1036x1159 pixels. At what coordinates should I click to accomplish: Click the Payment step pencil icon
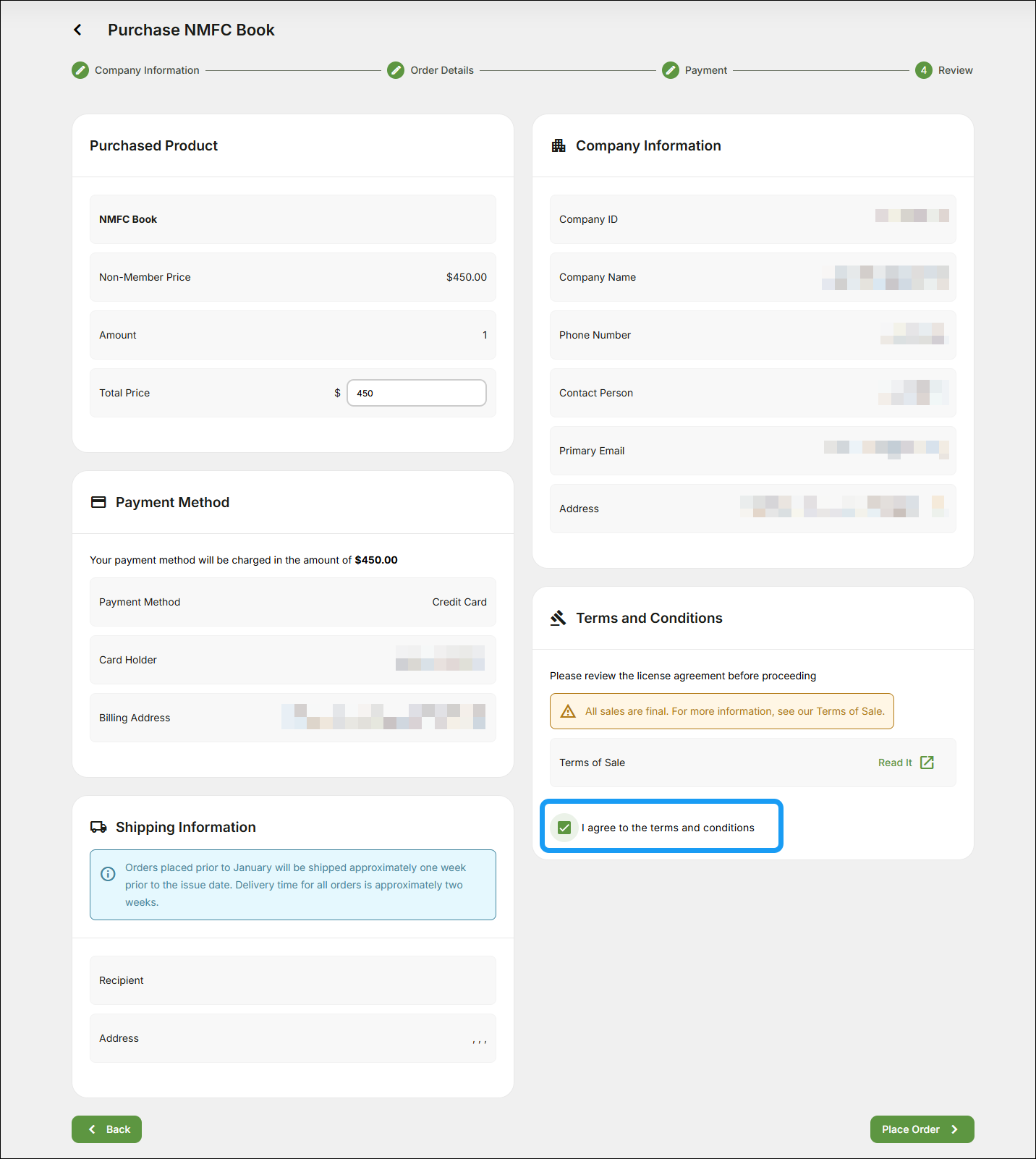(671, 70)
